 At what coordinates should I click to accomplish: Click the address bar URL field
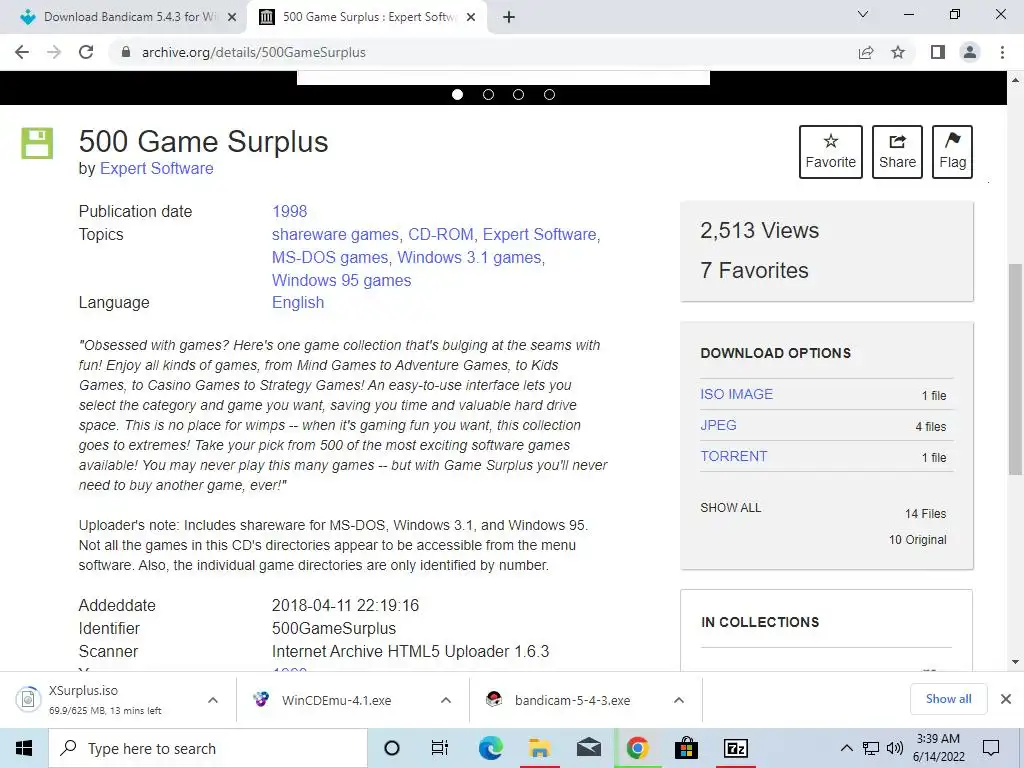click(483, 52)
